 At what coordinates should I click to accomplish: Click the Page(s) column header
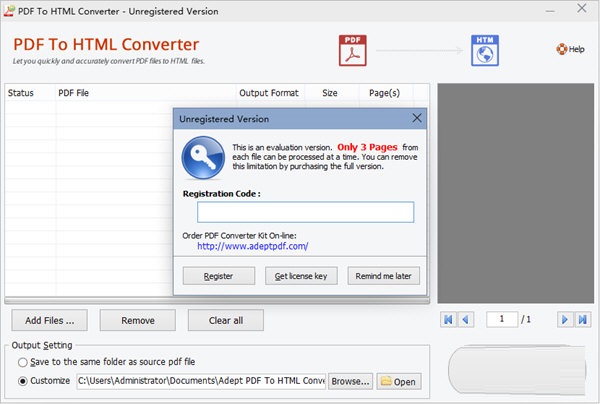384,93
